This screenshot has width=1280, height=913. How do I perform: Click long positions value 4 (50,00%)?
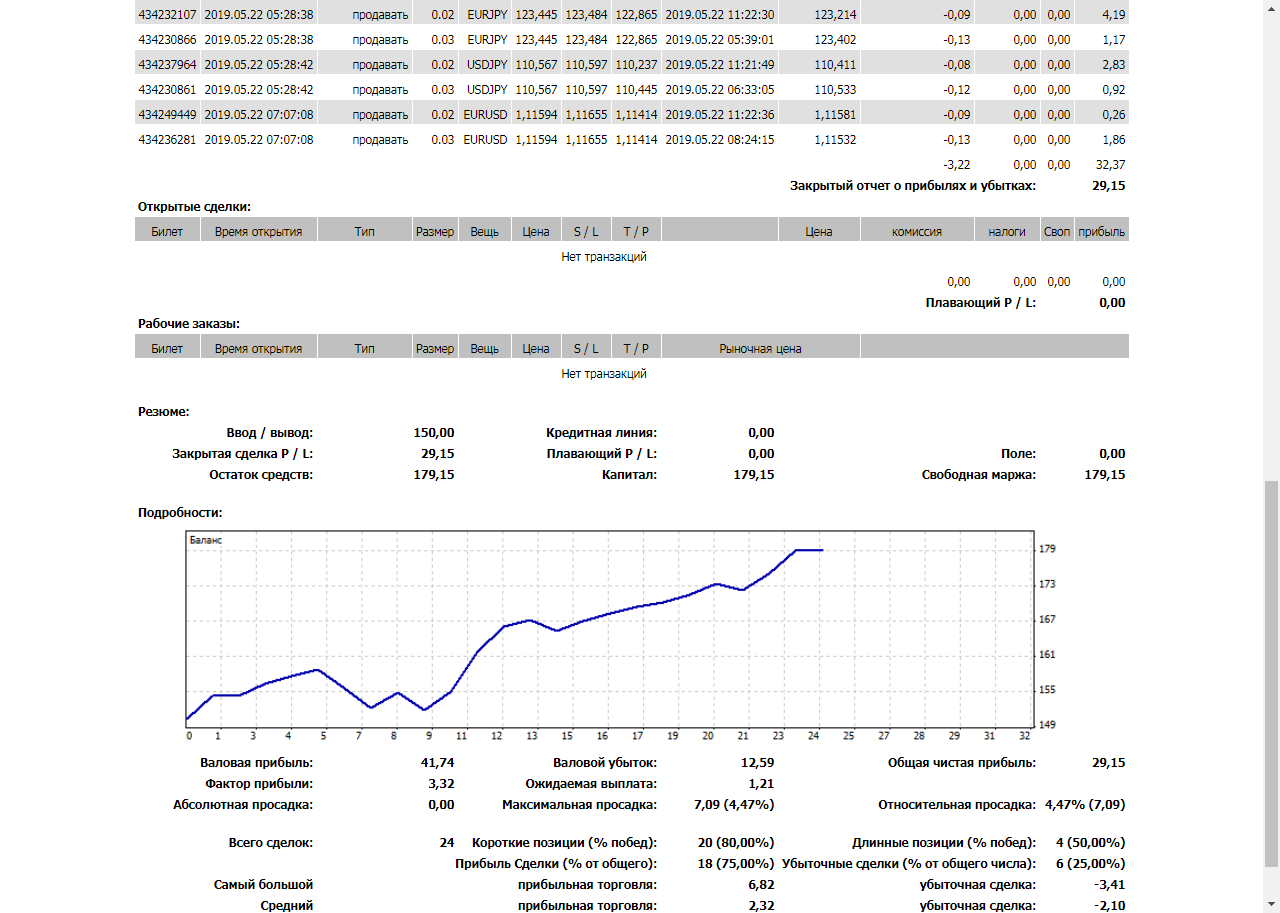click(x=1089, y=843)
